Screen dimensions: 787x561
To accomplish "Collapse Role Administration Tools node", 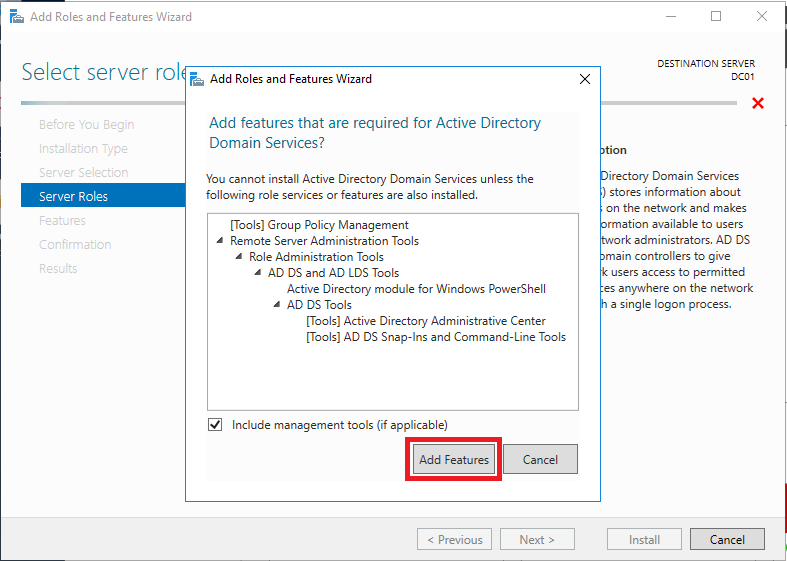I will (x=239, y=257).
